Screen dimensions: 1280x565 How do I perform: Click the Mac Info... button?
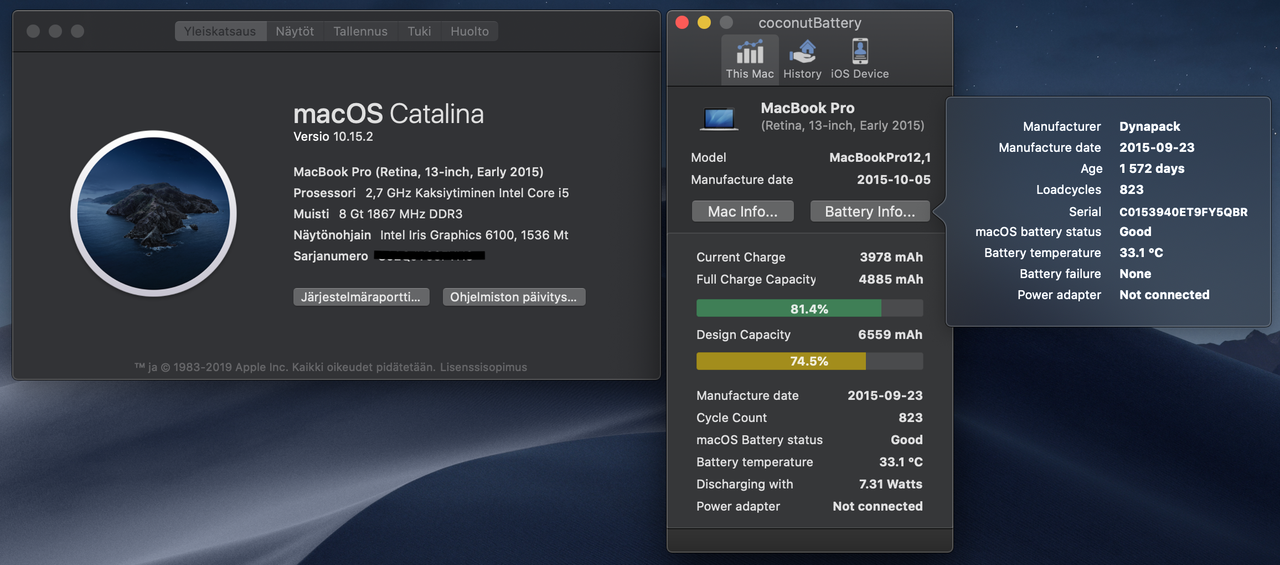(x=743, y=211)
